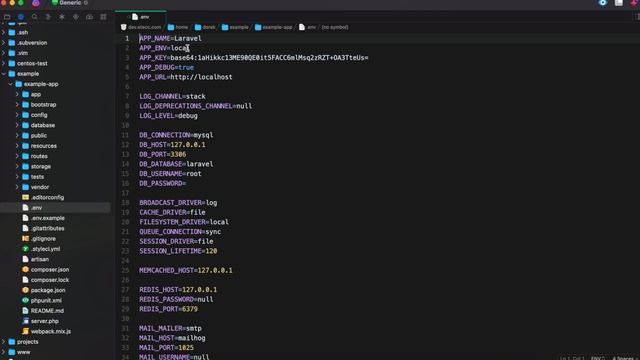Image resolution: width=640 pixels, height=360 pixels.
Task: Open the composer.lock file
Action: point(50,280)
